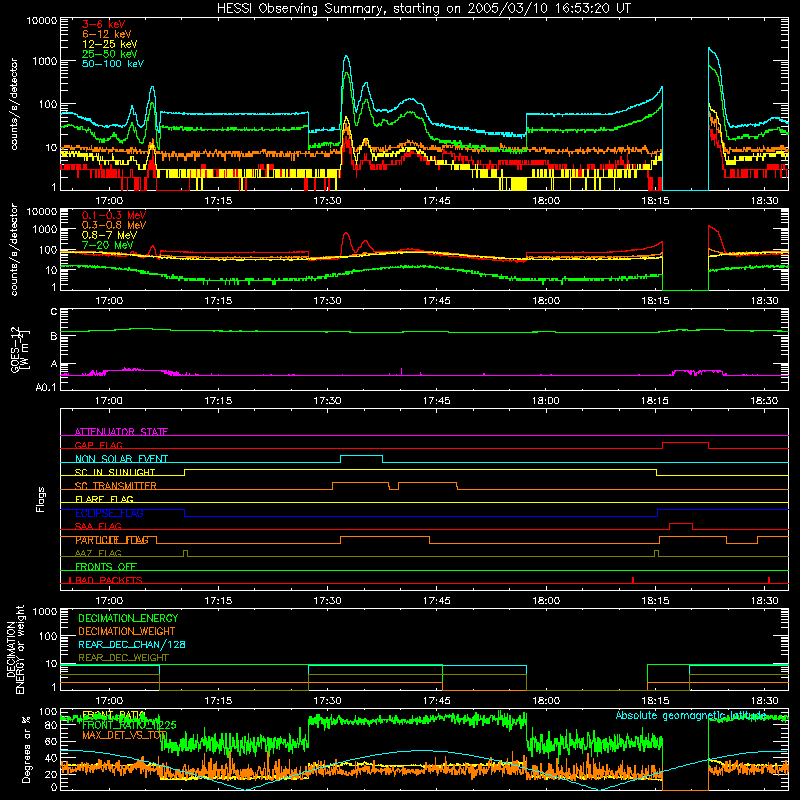Select the ECLIPSE_FLAG label
800x800 pixels.
coord(109,513)
